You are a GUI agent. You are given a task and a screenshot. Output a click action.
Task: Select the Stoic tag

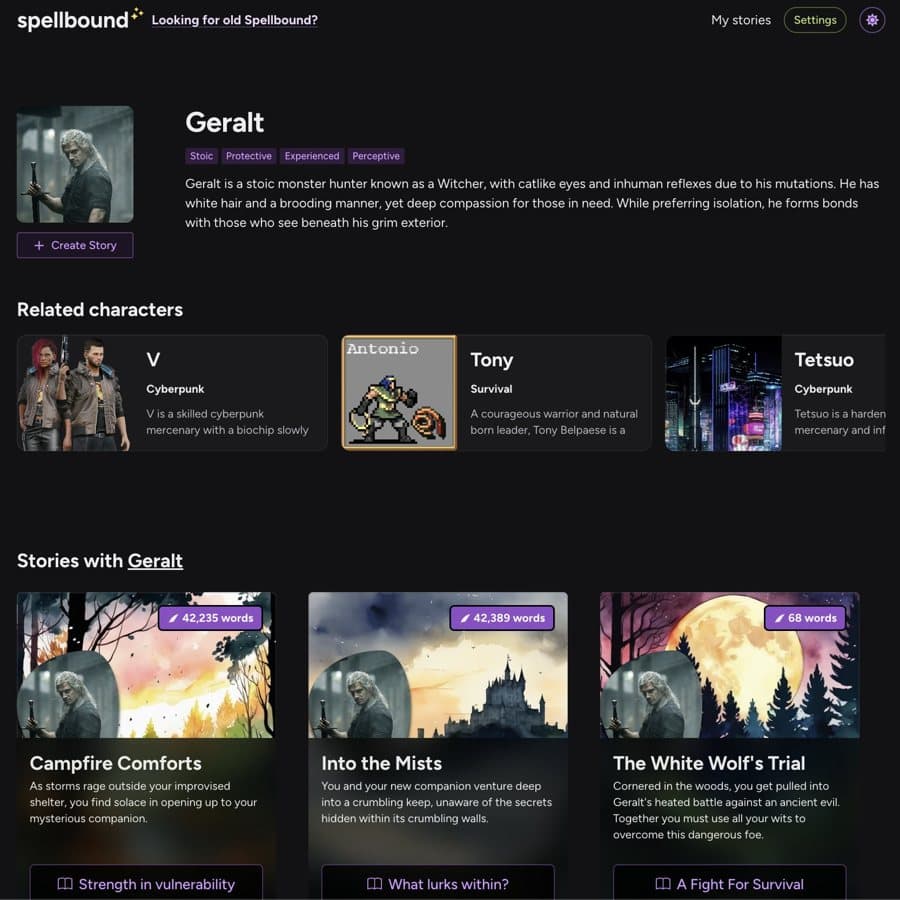[x=201, y=156]
